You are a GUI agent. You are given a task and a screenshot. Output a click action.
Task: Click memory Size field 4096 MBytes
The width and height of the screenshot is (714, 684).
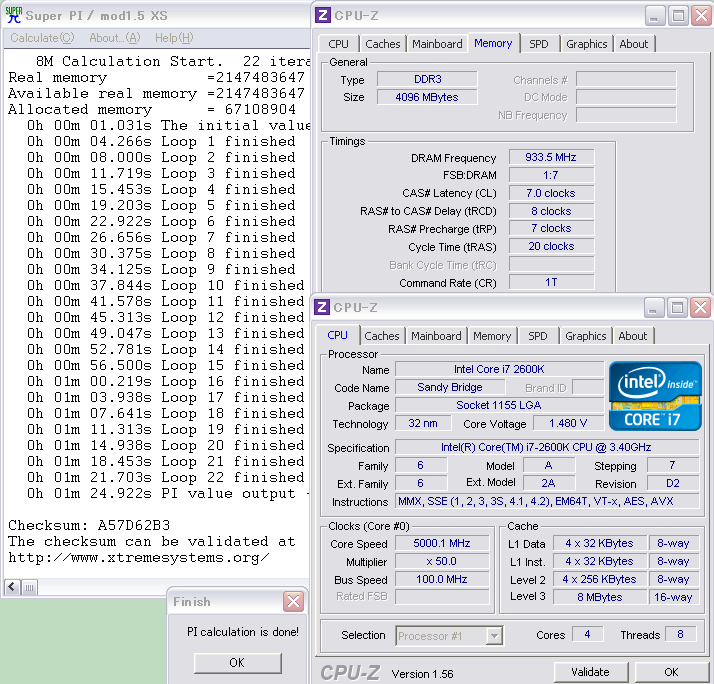pyautogui.click(x=427, y=97)
